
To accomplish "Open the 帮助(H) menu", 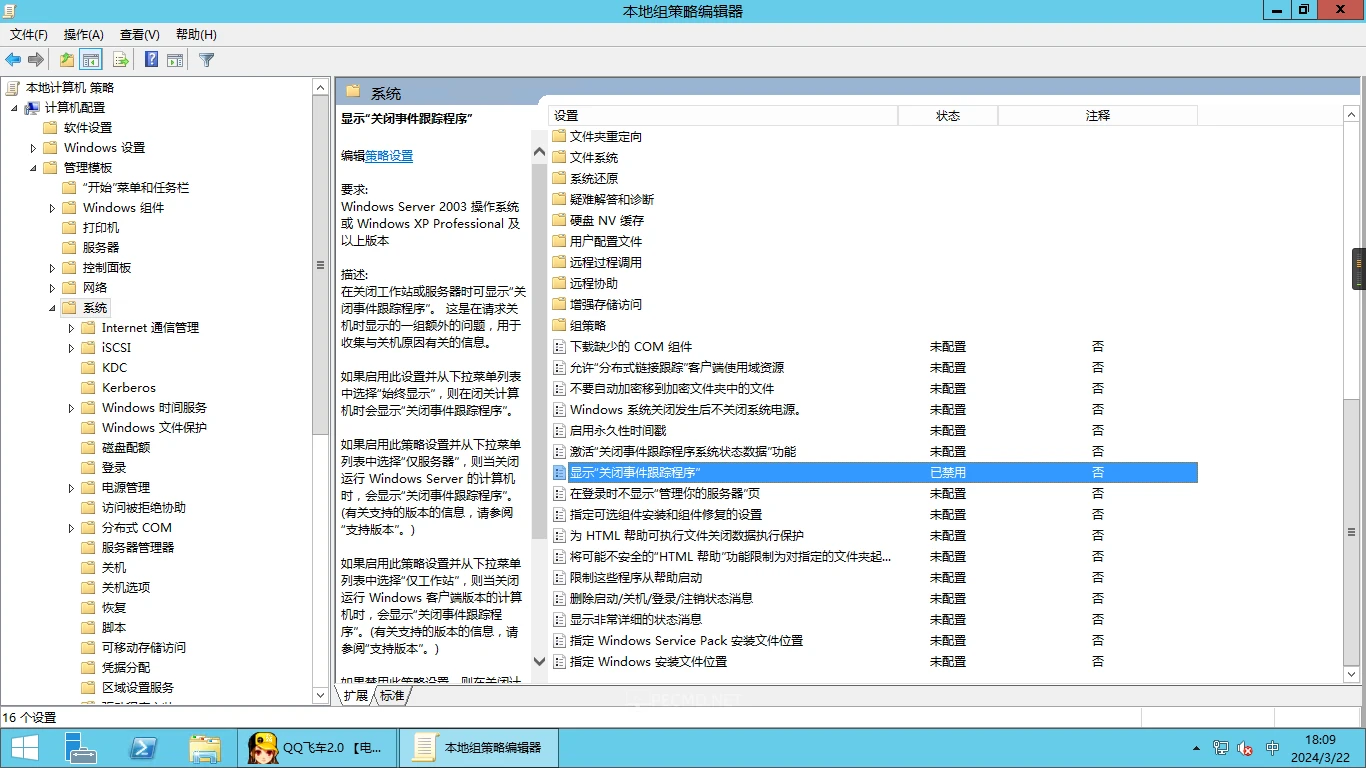I will click(196, 34).
